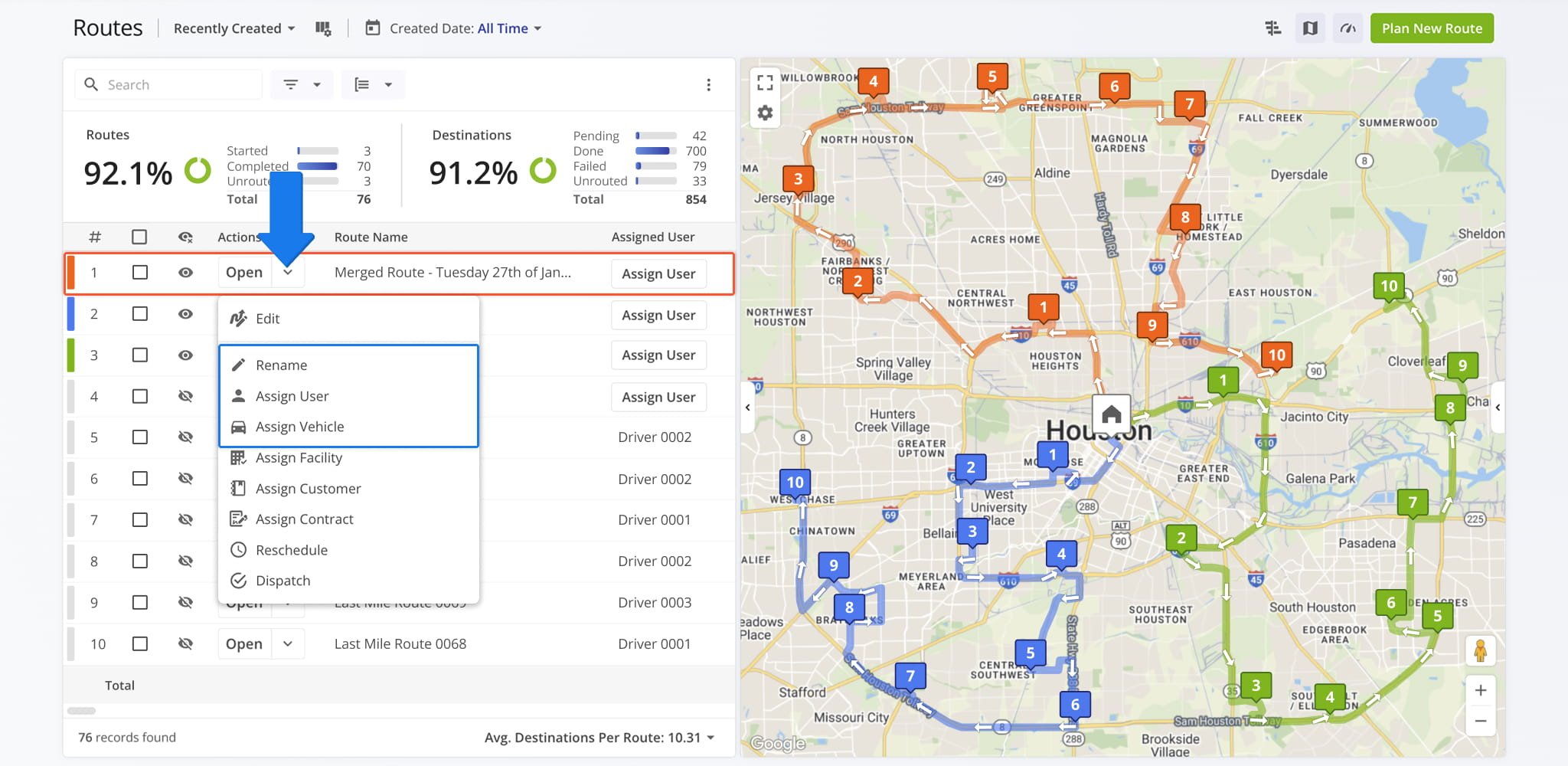The width and height of the screenshot is (1568, 766).
Task: Click the Completed progress bar in Routes stats
Action: (318, 165)
